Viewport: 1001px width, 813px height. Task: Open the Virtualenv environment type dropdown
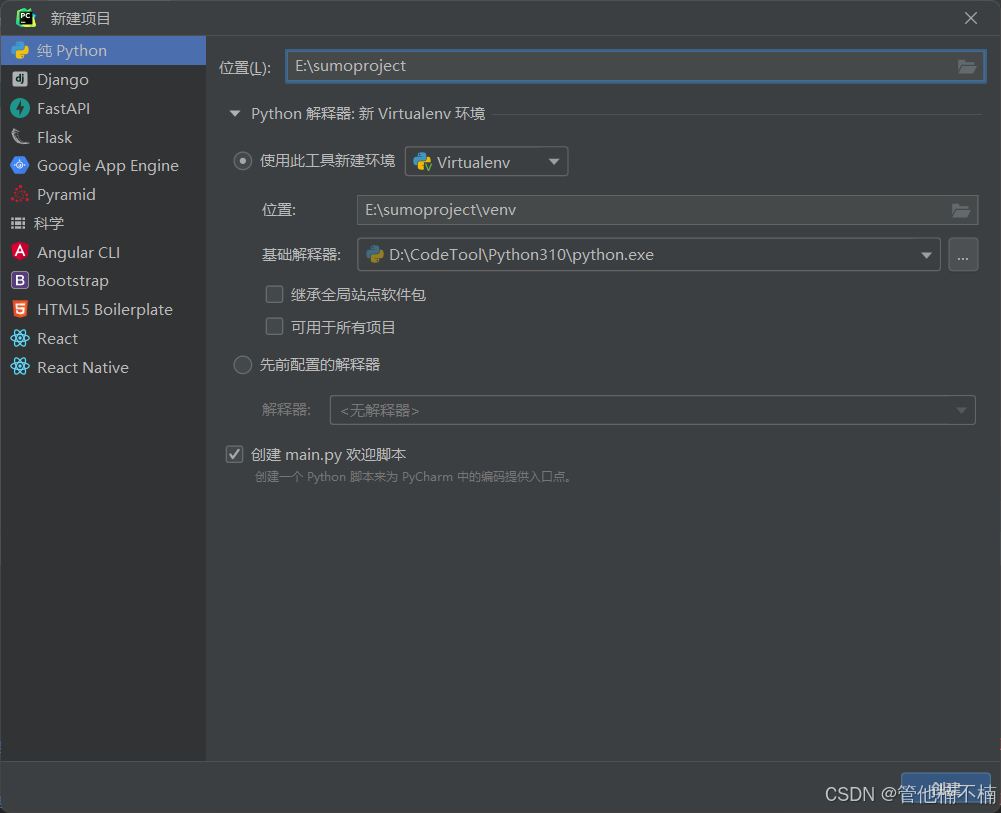pos(486,161)
